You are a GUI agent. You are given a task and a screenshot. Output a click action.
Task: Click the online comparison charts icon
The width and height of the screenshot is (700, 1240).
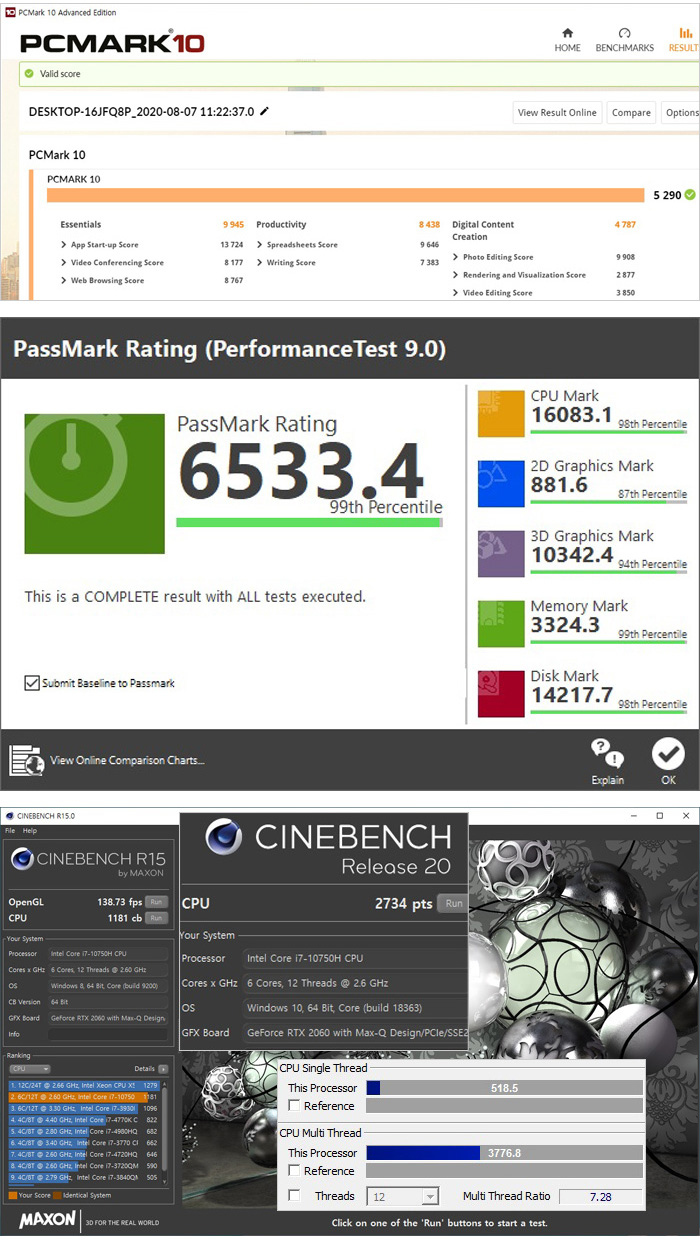(26, 760)
